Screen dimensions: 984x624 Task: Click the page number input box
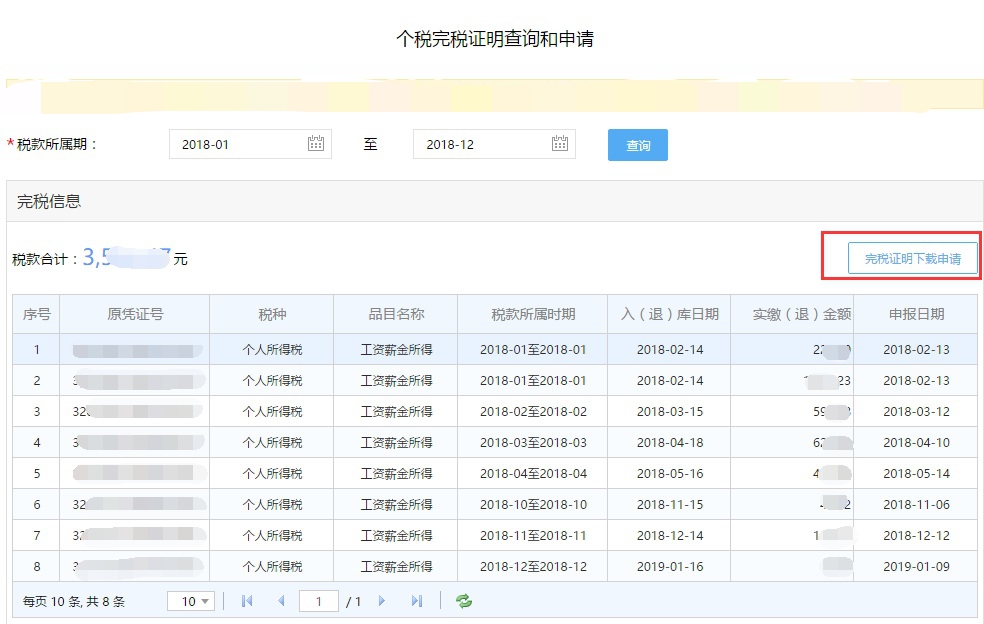pyautogui.click(x=319, y=601)
